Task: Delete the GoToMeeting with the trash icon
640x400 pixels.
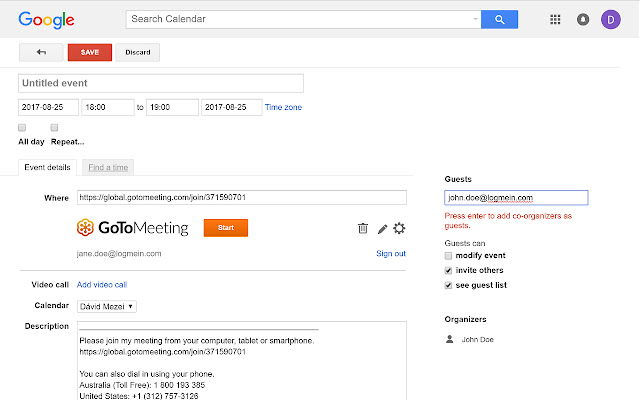Action: 363,228
